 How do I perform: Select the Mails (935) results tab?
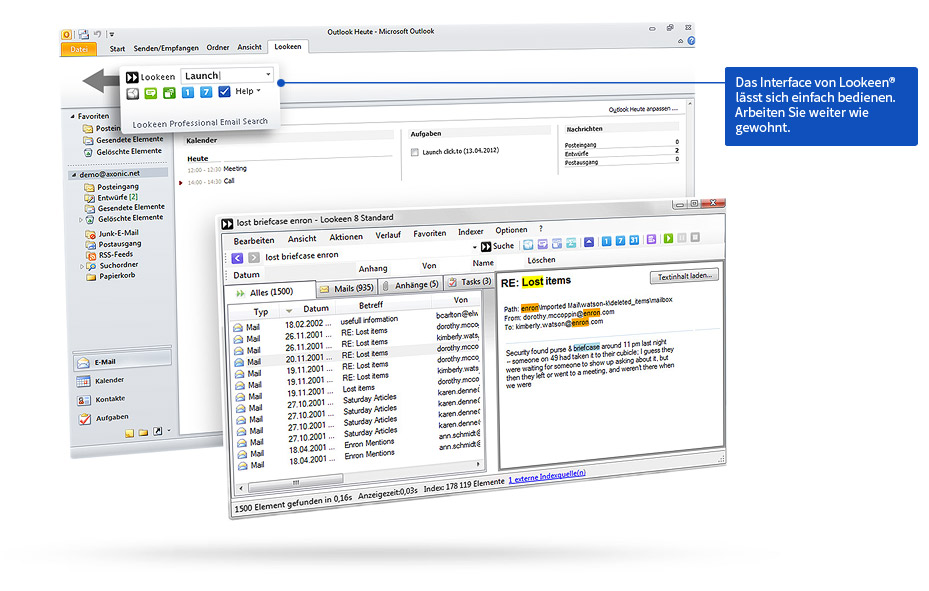(347, 288)
